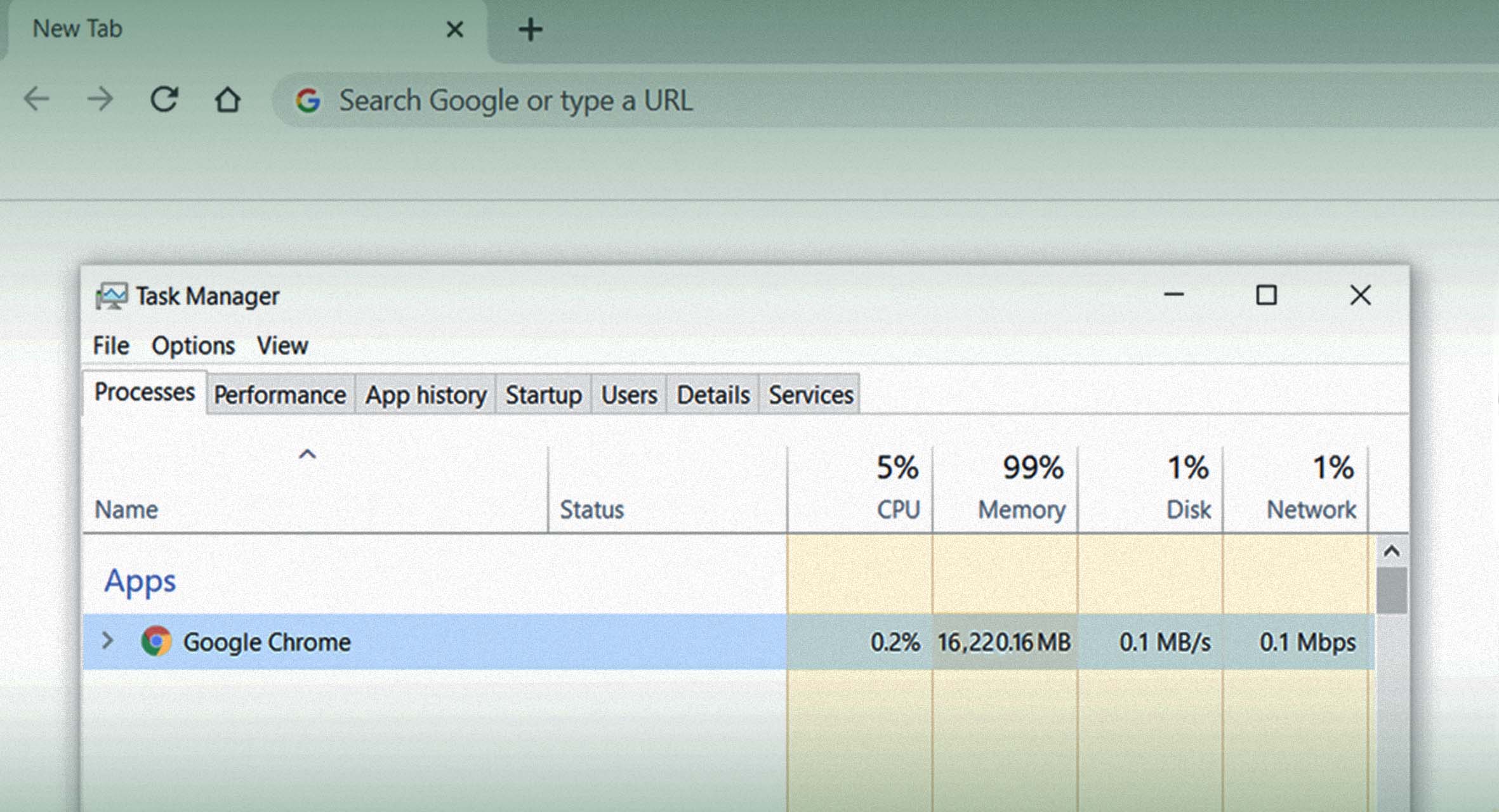Click the 0.2% CPU value for Chrome
The width and height of the screenshot is (1499, 812).
[x=895, y=642]
